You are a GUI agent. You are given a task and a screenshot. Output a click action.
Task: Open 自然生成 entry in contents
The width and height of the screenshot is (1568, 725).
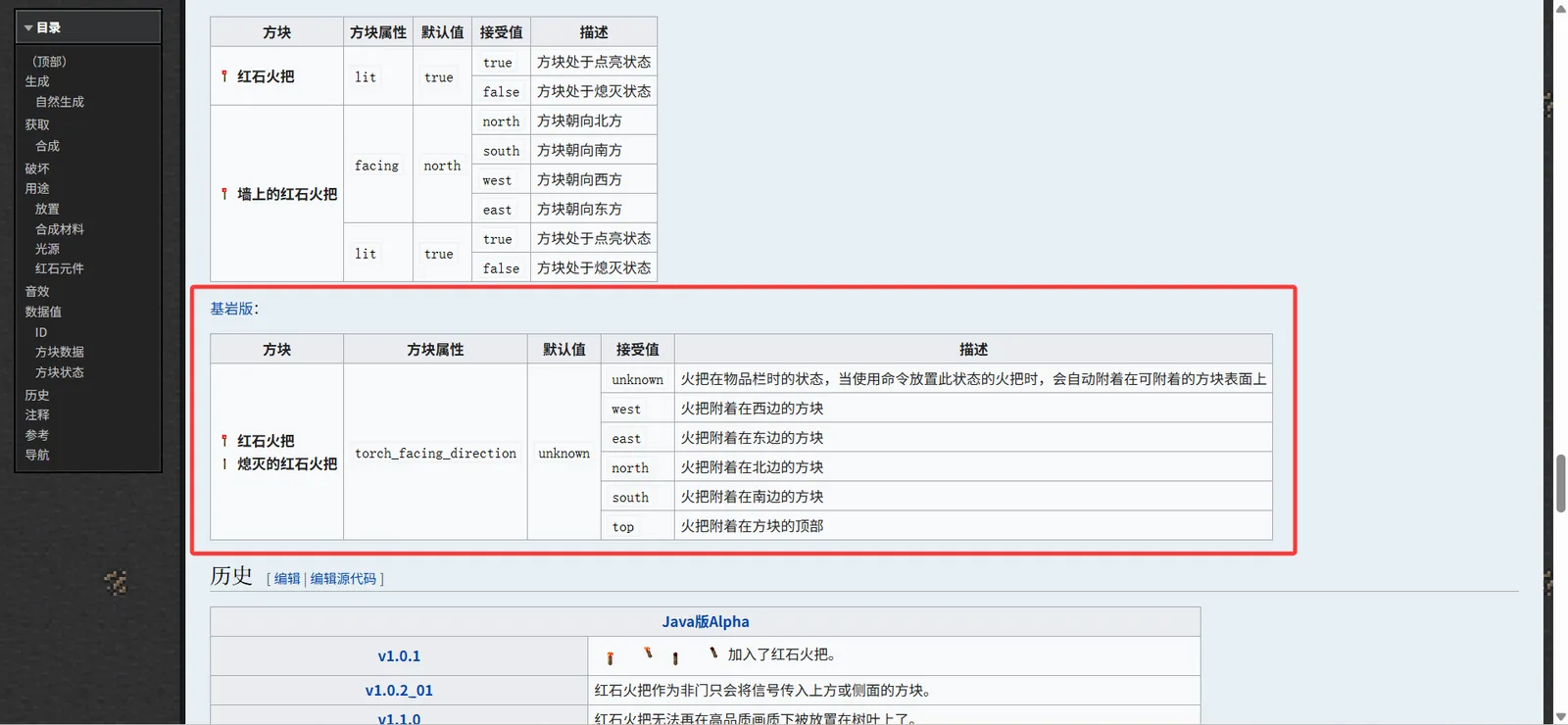click(60, 102)
